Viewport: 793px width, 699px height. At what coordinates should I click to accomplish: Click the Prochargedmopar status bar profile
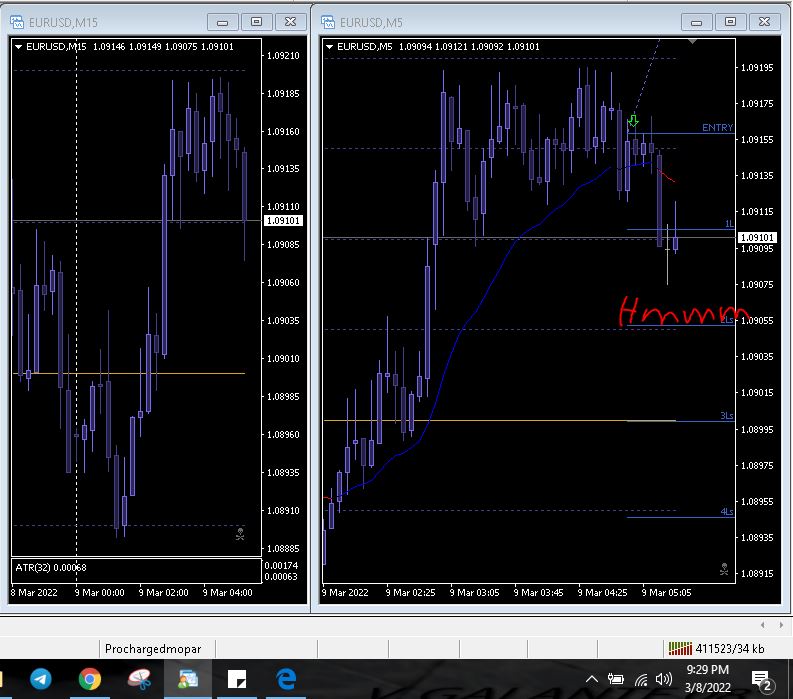click(x=153, y=649)
